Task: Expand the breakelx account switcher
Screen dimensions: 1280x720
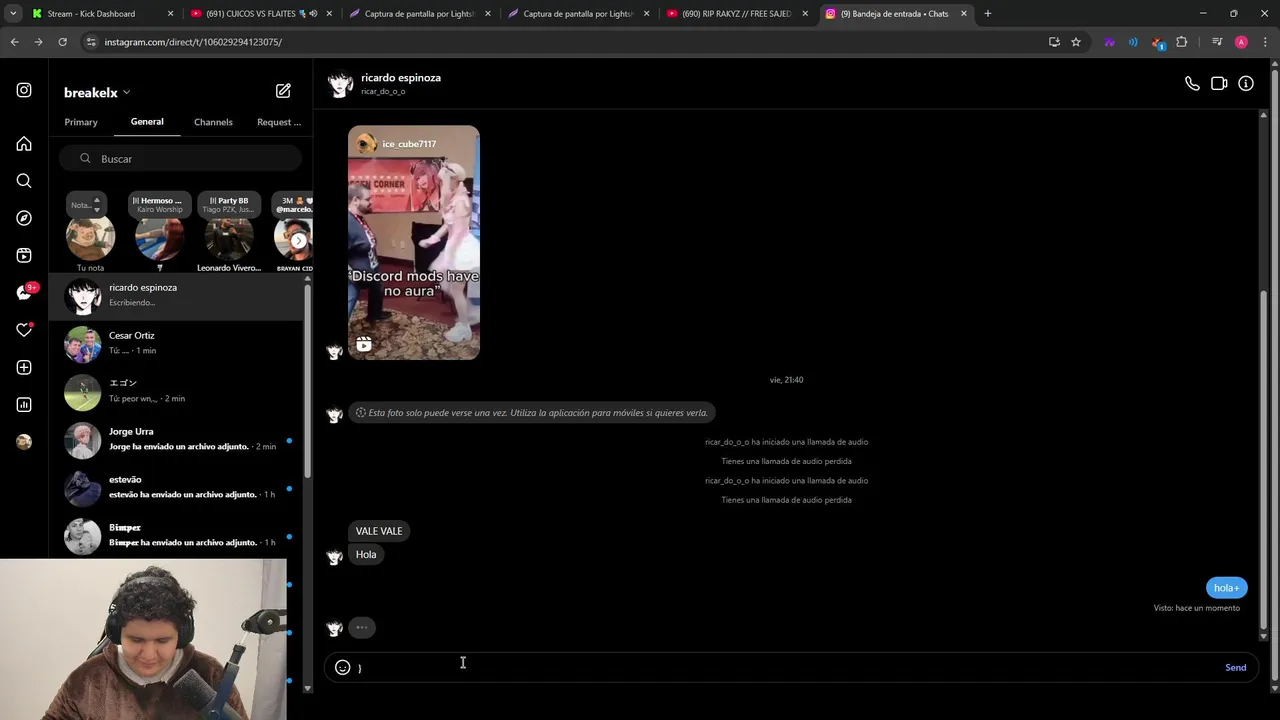Action: 97,92
